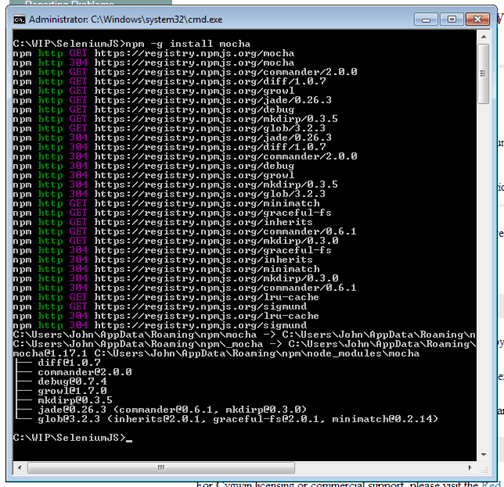Click the mocha@1.17.1 output line
The image size is (504, 487).
click(x=216, y=353)
